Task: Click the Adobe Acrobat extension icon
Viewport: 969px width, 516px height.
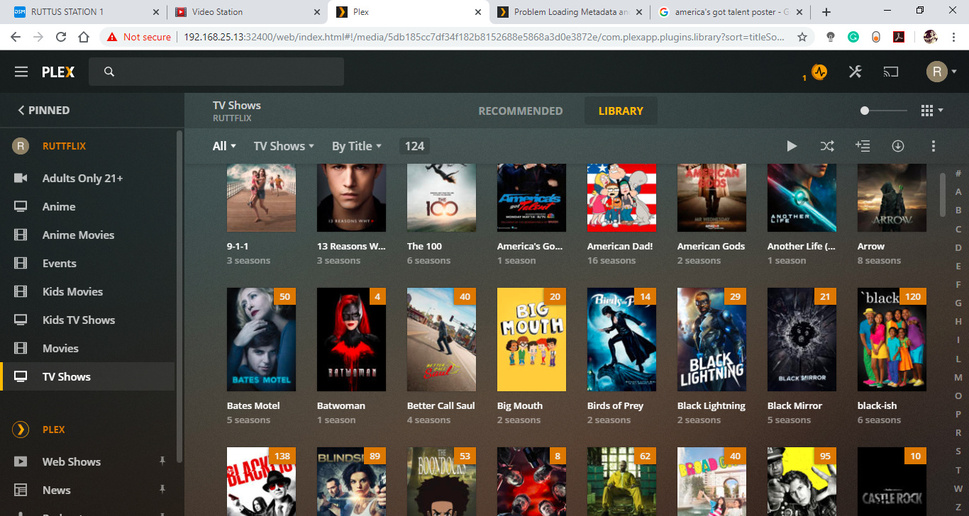Action: [899, 37]
